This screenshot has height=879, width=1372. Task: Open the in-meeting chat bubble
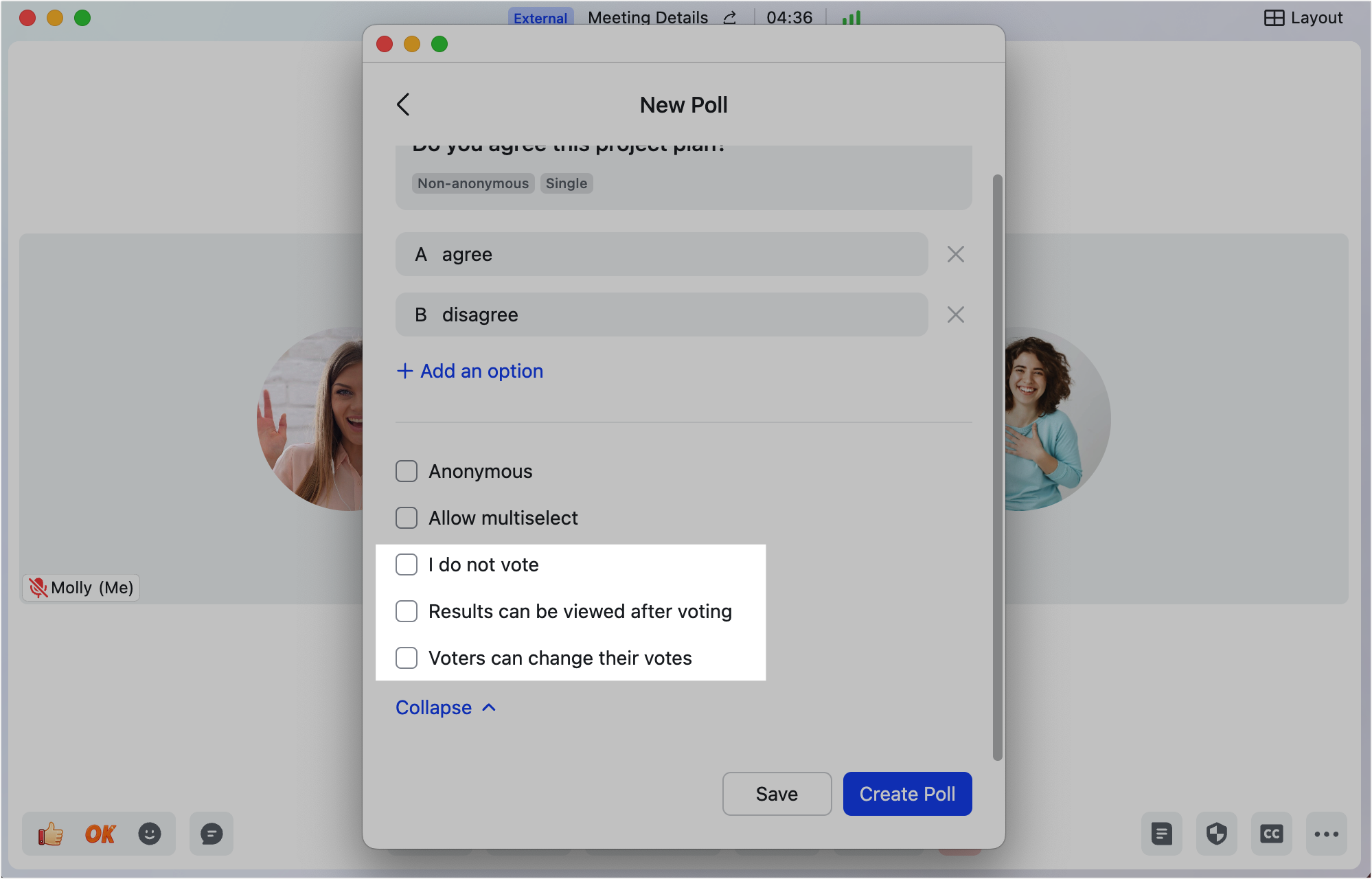[211, 834]
